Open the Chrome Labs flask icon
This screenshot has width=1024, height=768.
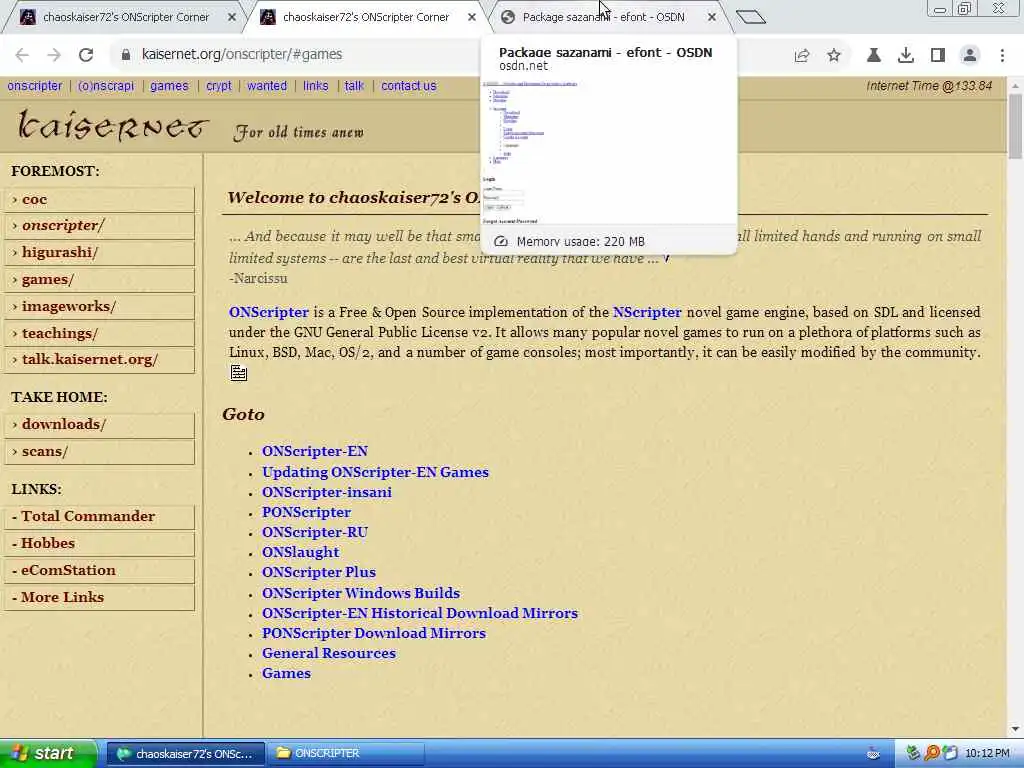(x=874, y=56)
